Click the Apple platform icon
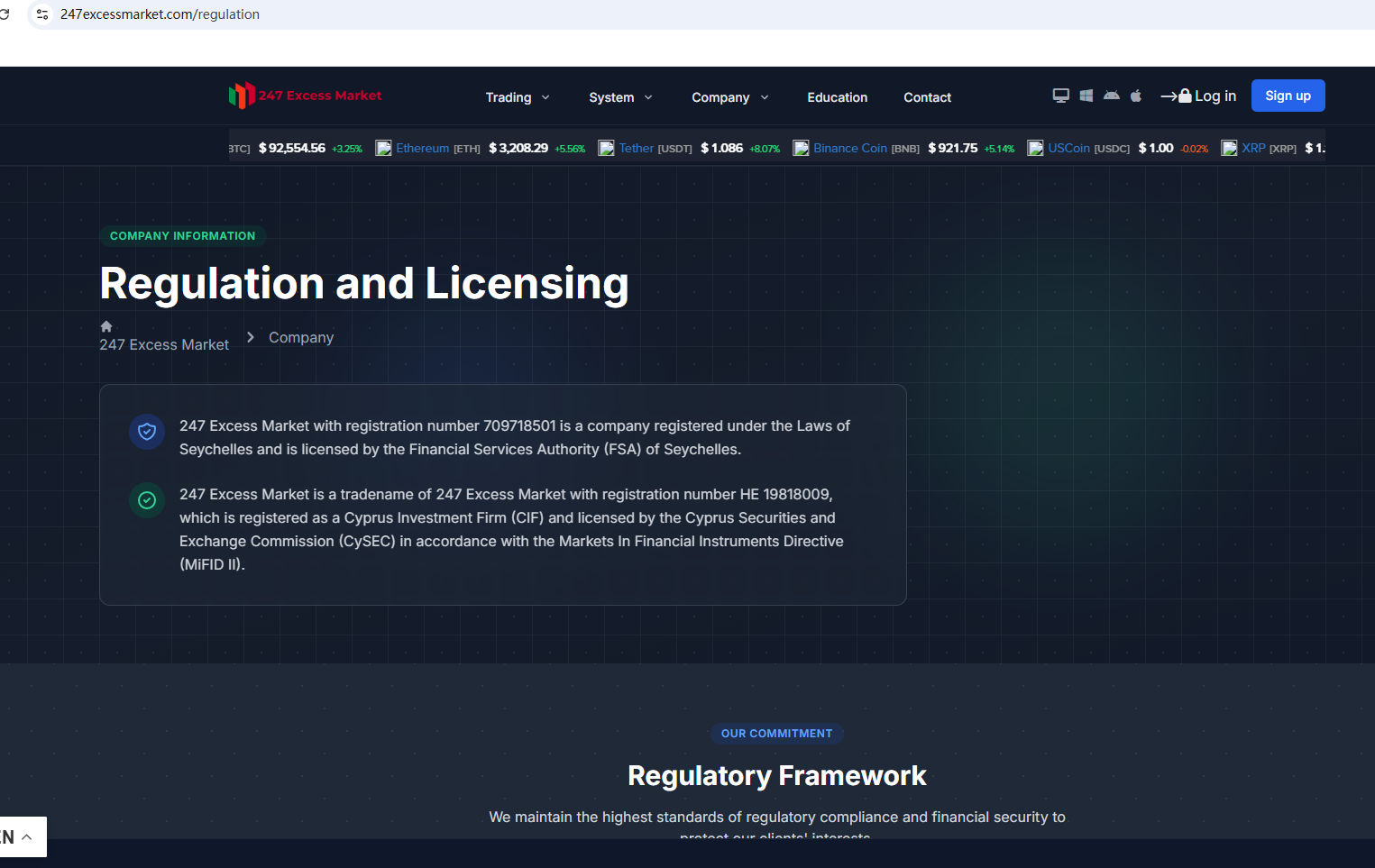The width and height of the screenshot is (1375, 868). (1136, 96)
